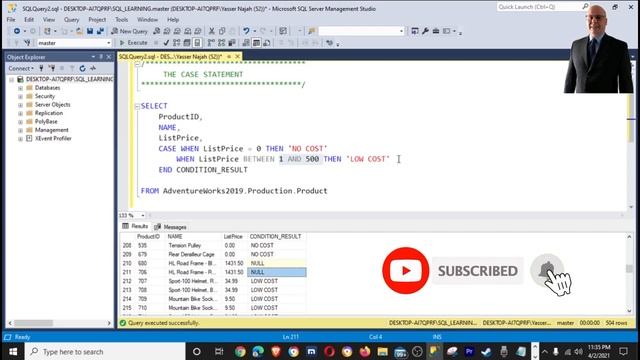The height and width of the screenshot is (360, 640).
Task: Collapse the DESKTOP-AI7QPRF server node
Action: pos(11,79)
